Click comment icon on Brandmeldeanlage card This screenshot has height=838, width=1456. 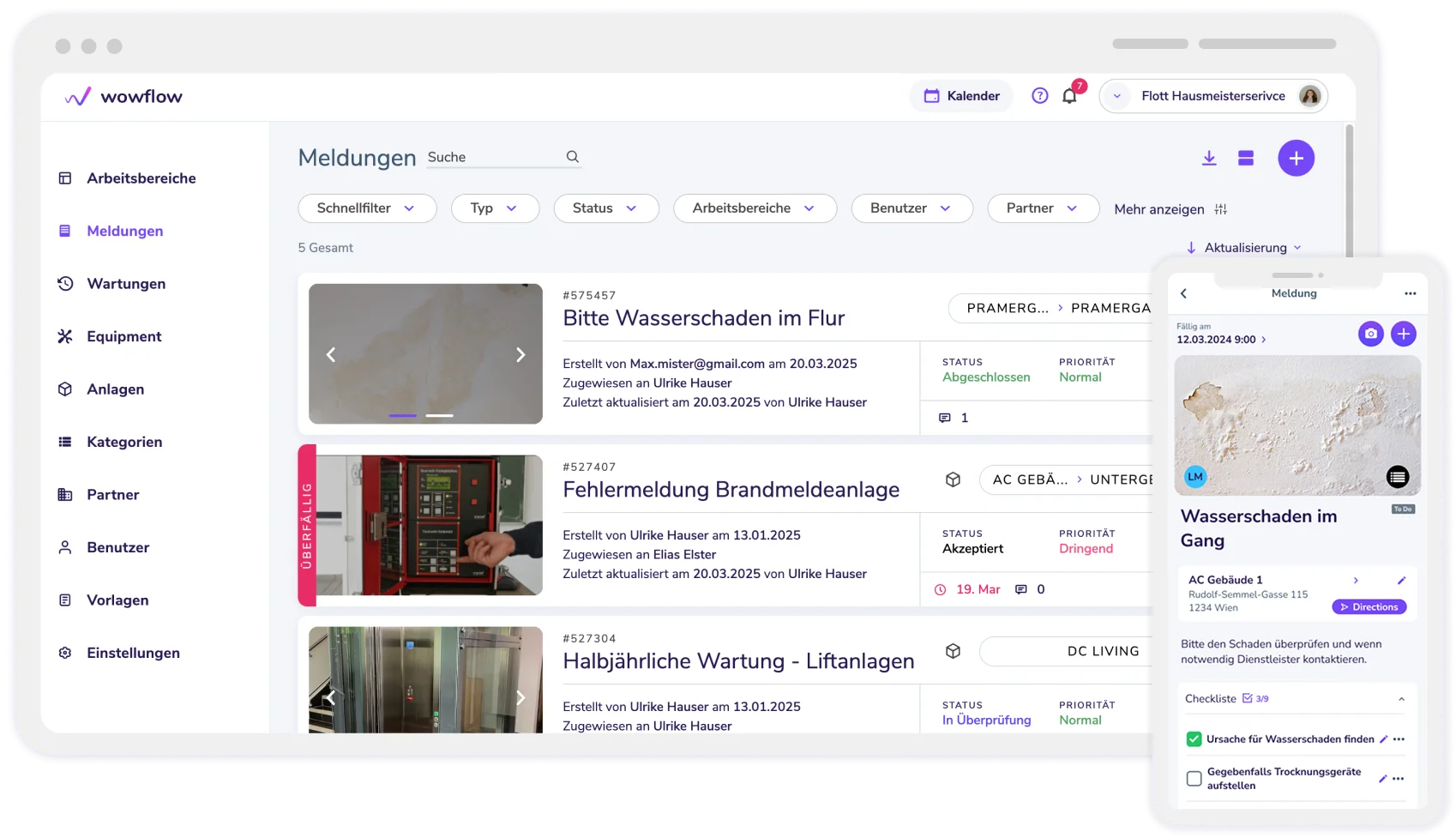point(1020,589)
